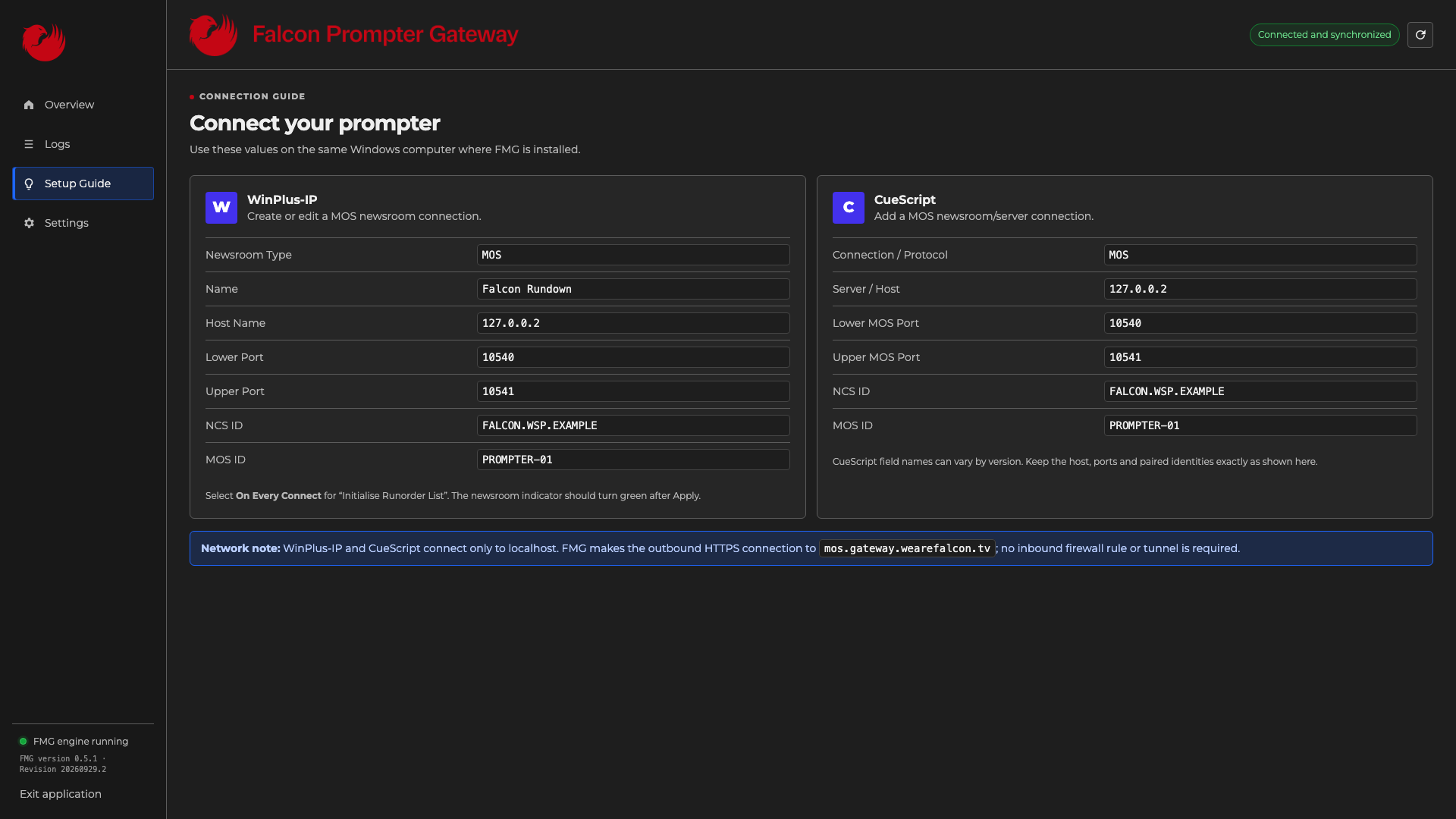The height and width of the screenshot is (819, 1456).
Task: Click the Lower Port label in WinPlus-IP
Action: point(234,357)
